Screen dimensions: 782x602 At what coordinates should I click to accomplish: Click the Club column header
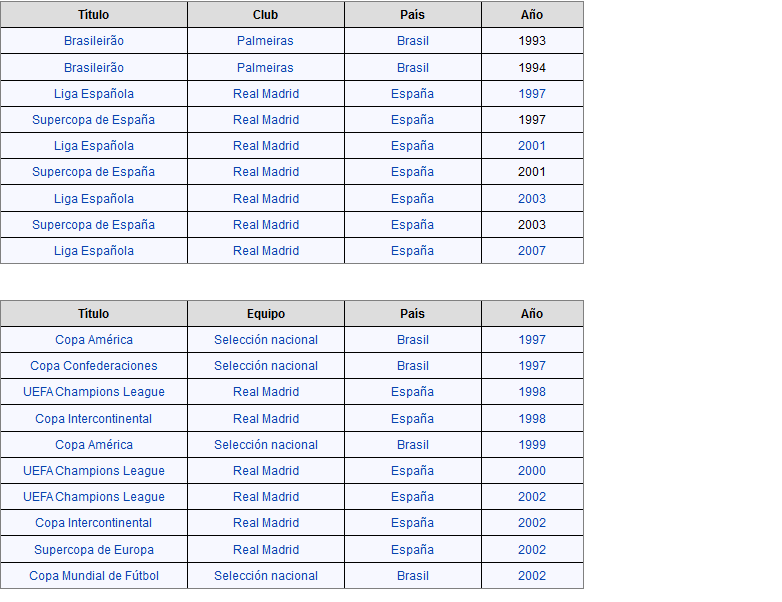266,15
